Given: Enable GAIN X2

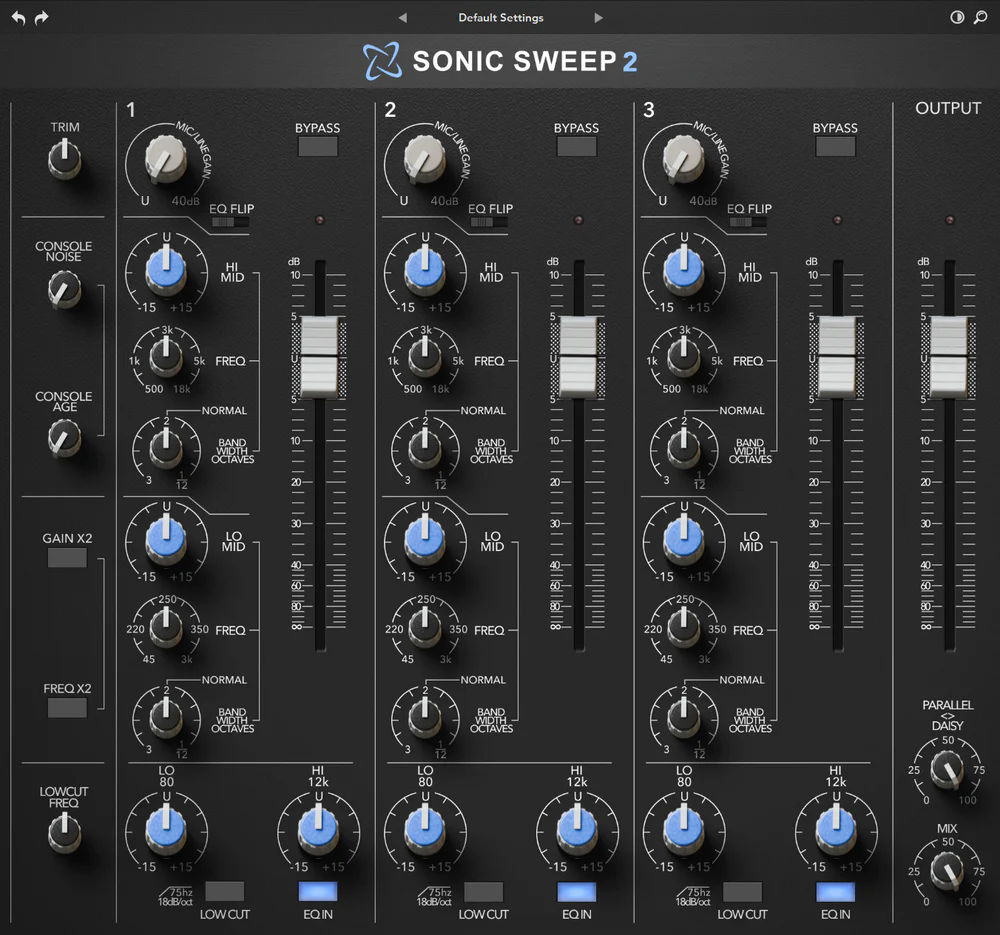Looking at the screenshot, I should coord(66,557).
